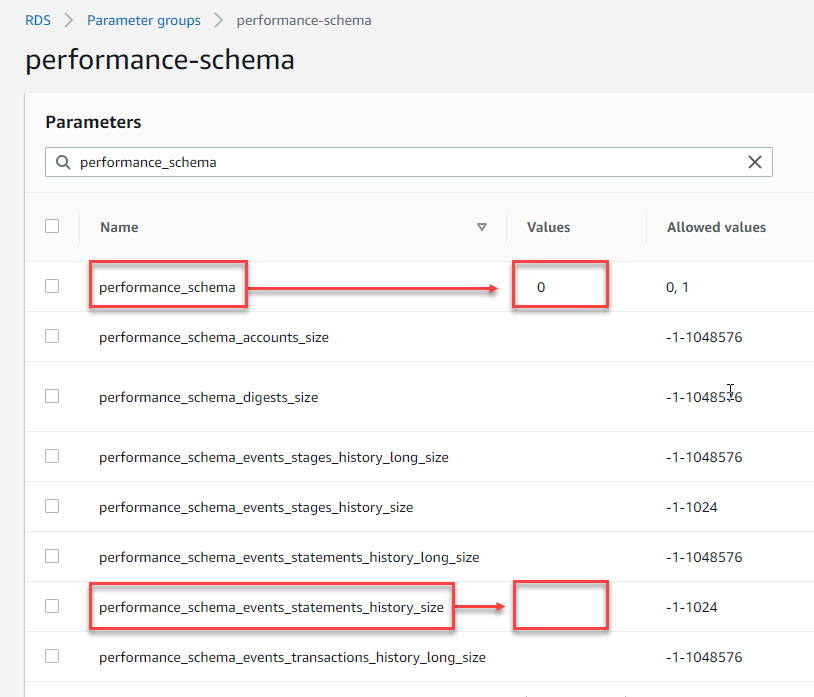Tick the performance_schema_digests_size checkbox
Screen dimensions: 814x697
tap(52, 396)
